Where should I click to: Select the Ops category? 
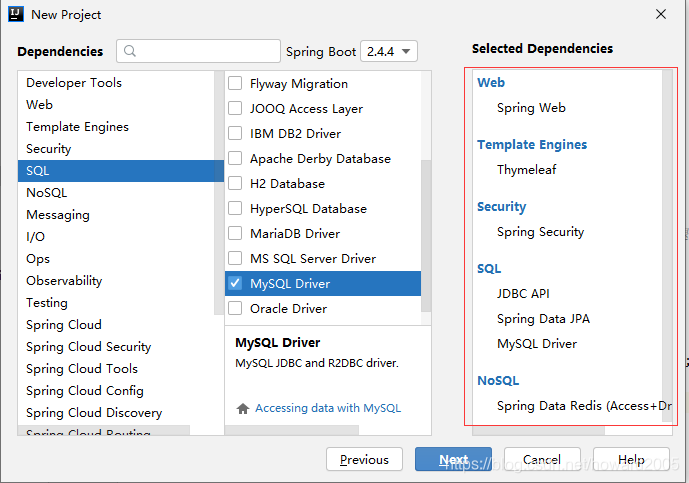pos(116,258)
